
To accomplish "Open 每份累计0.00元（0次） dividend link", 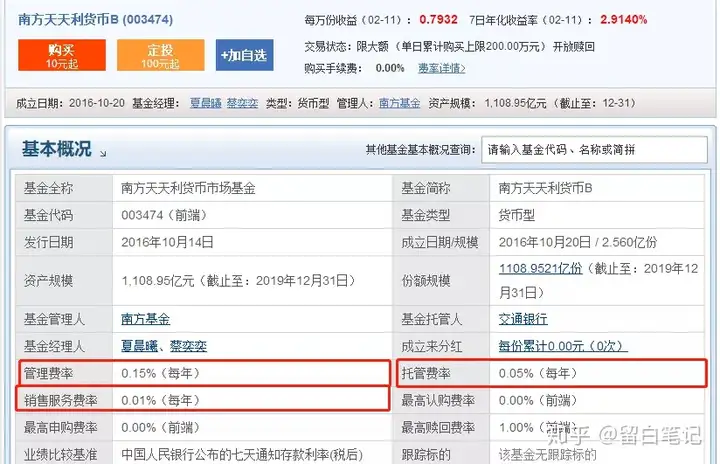I will (563, 346).
